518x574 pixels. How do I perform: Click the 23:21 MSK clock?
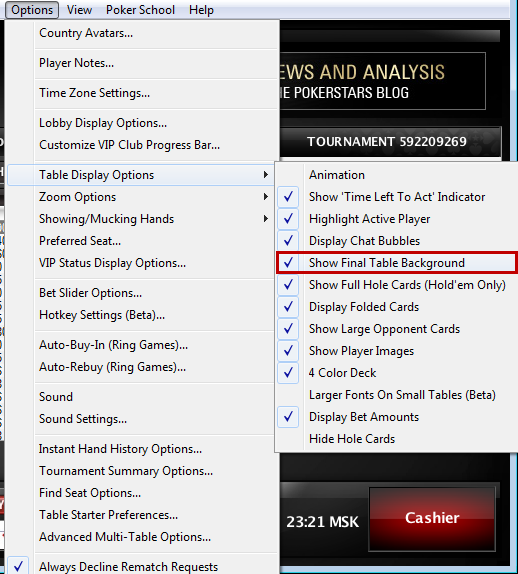coord(322,522)
